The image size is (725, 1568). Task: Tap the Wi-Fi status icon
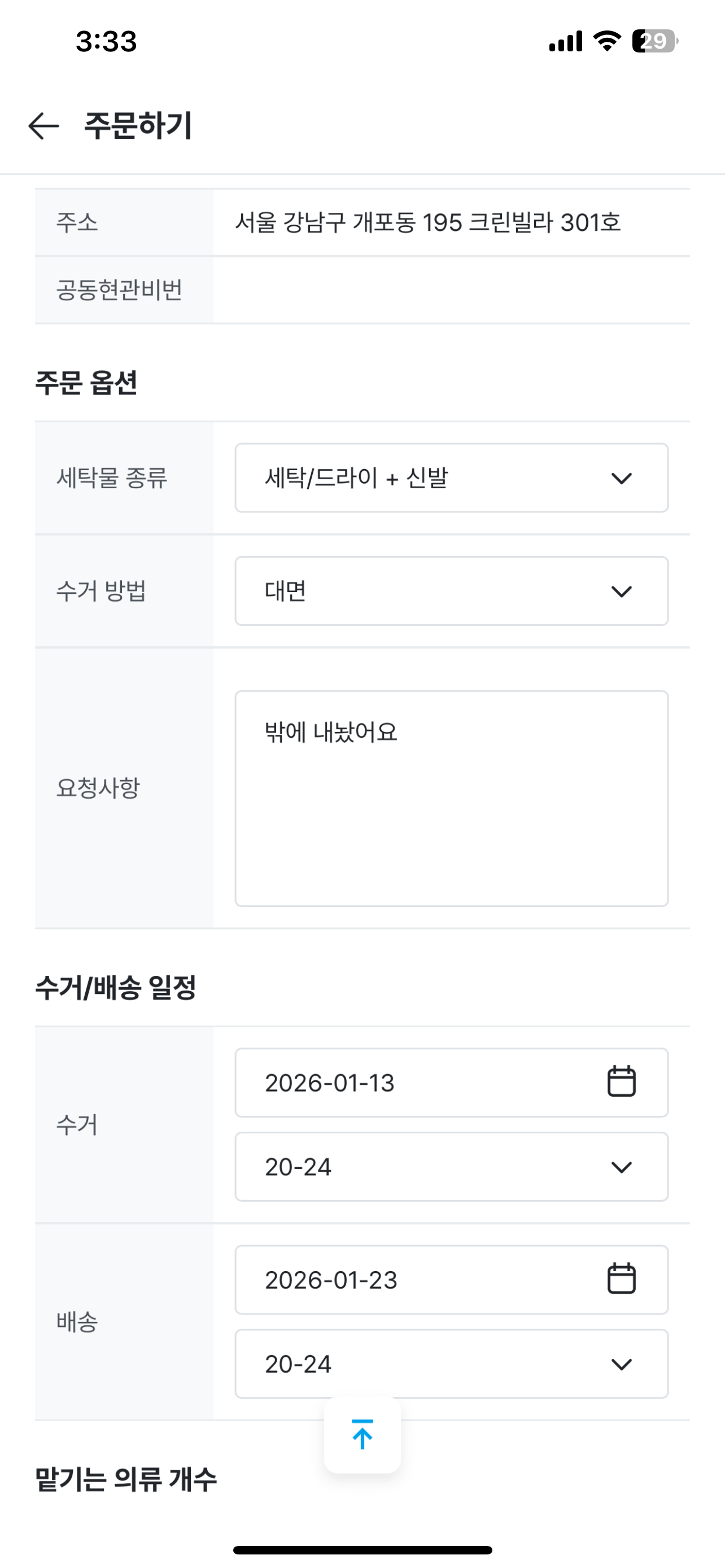tap(607, 41)
